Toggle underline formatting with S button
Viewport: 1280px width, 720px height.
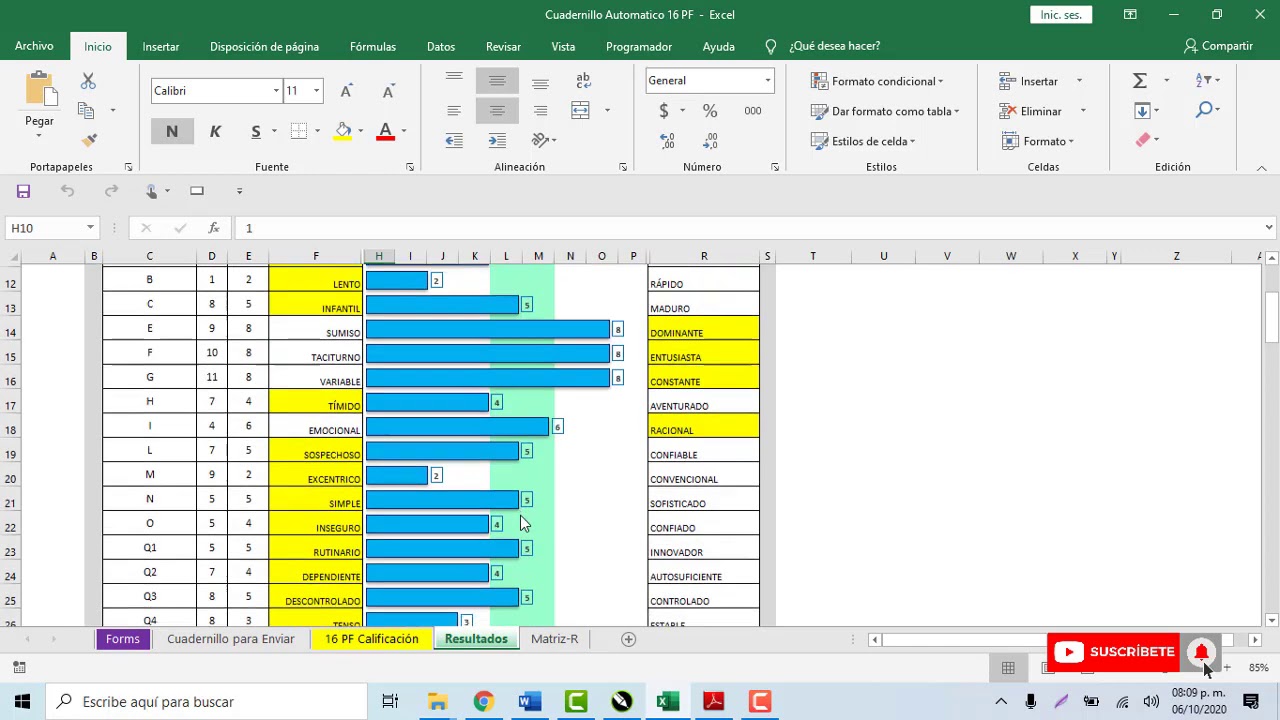coord(256,131)
